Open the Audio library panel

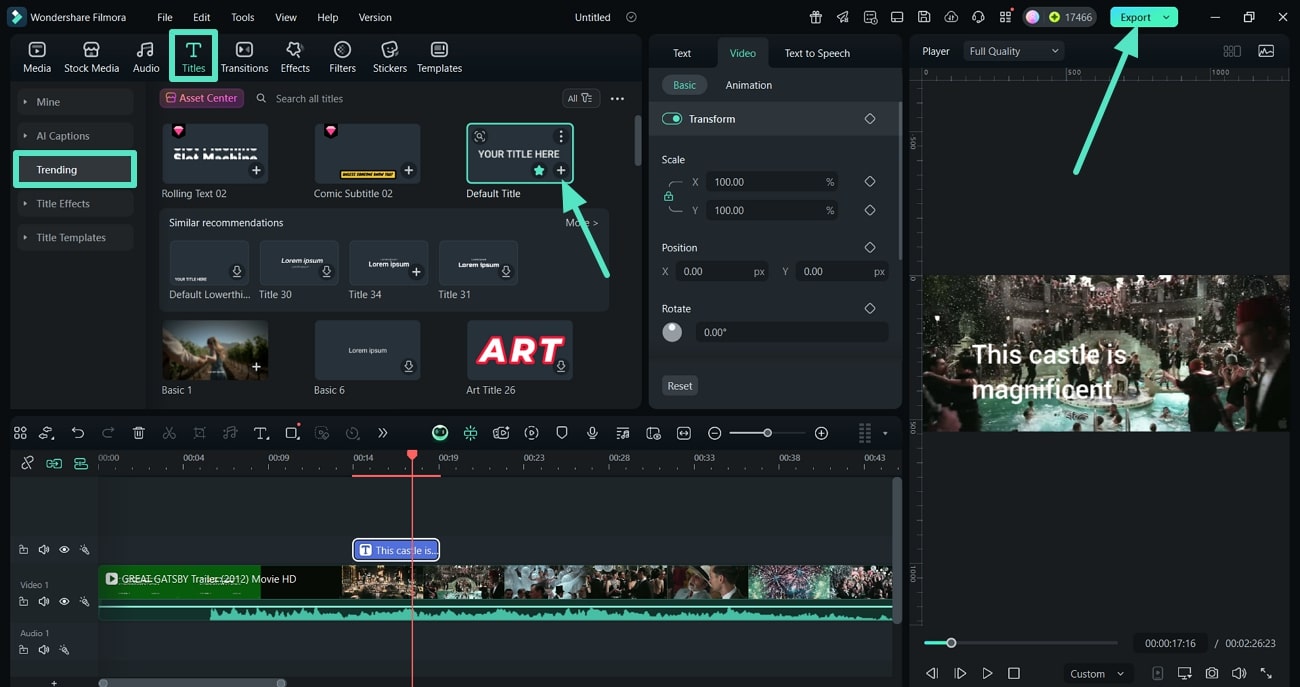[x=146, y=57]
